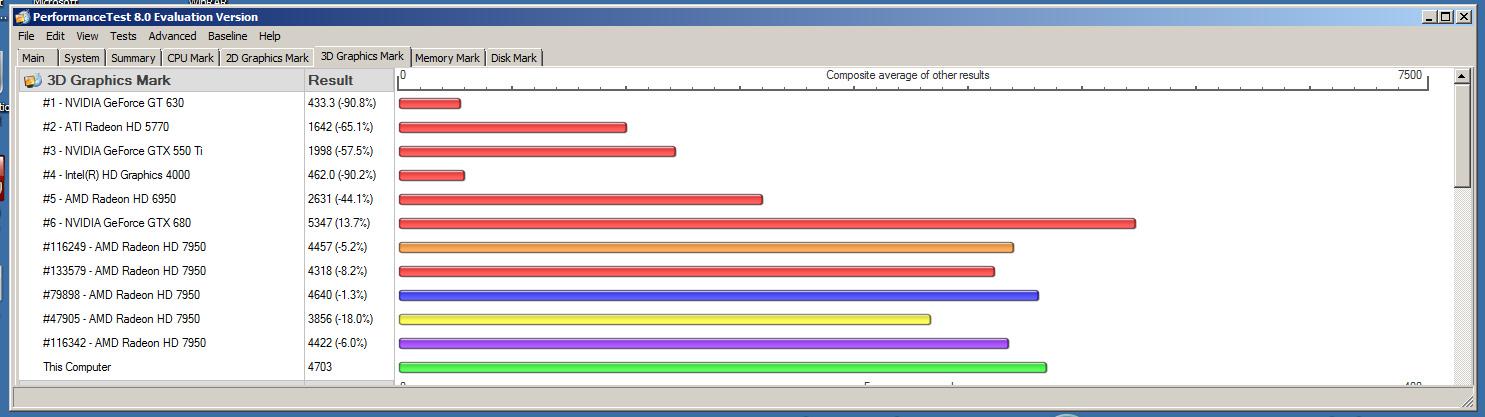Click result value 433.3 (-90.8%)

click(342, 103)
